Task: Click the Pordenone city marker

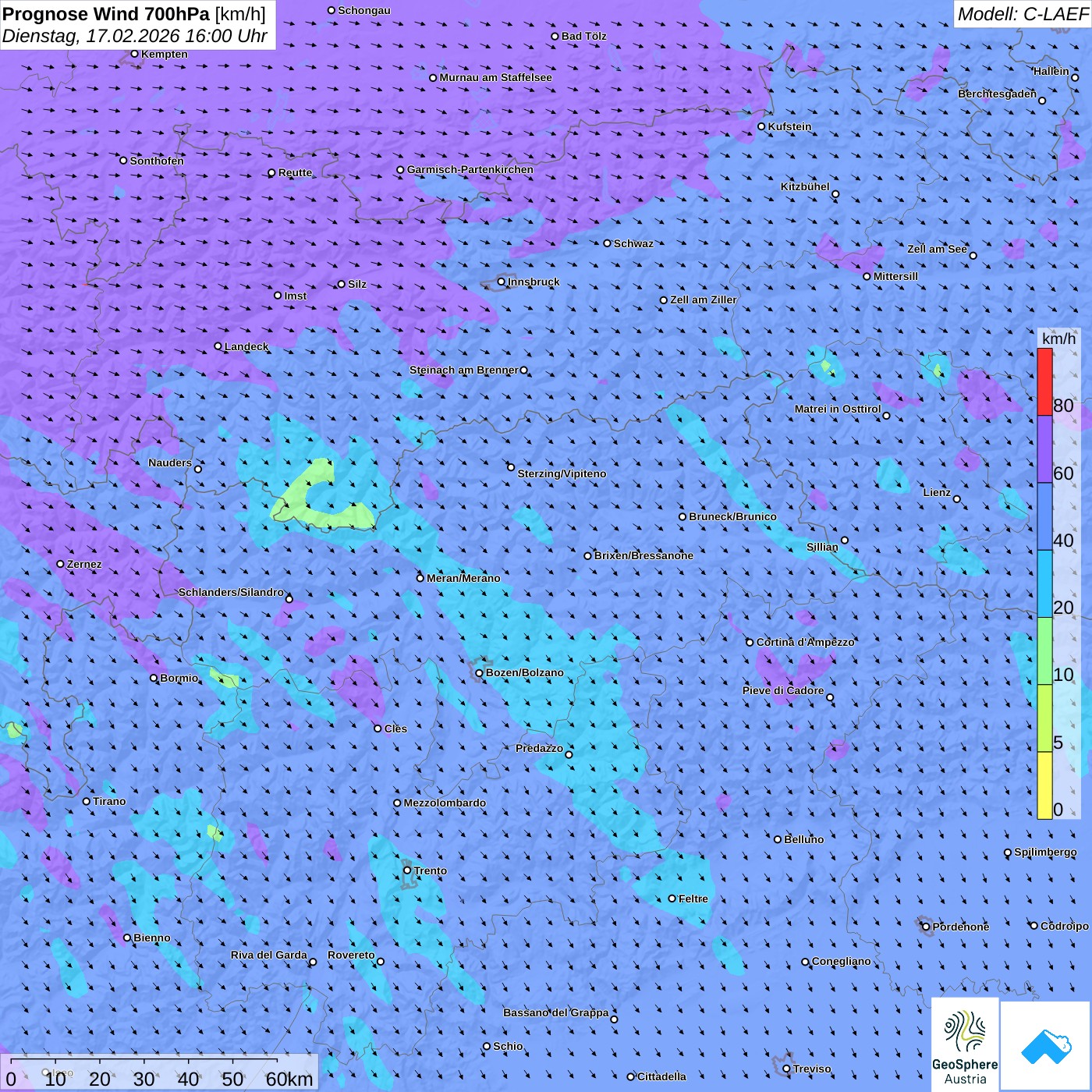Action: [x=926, y=927]
